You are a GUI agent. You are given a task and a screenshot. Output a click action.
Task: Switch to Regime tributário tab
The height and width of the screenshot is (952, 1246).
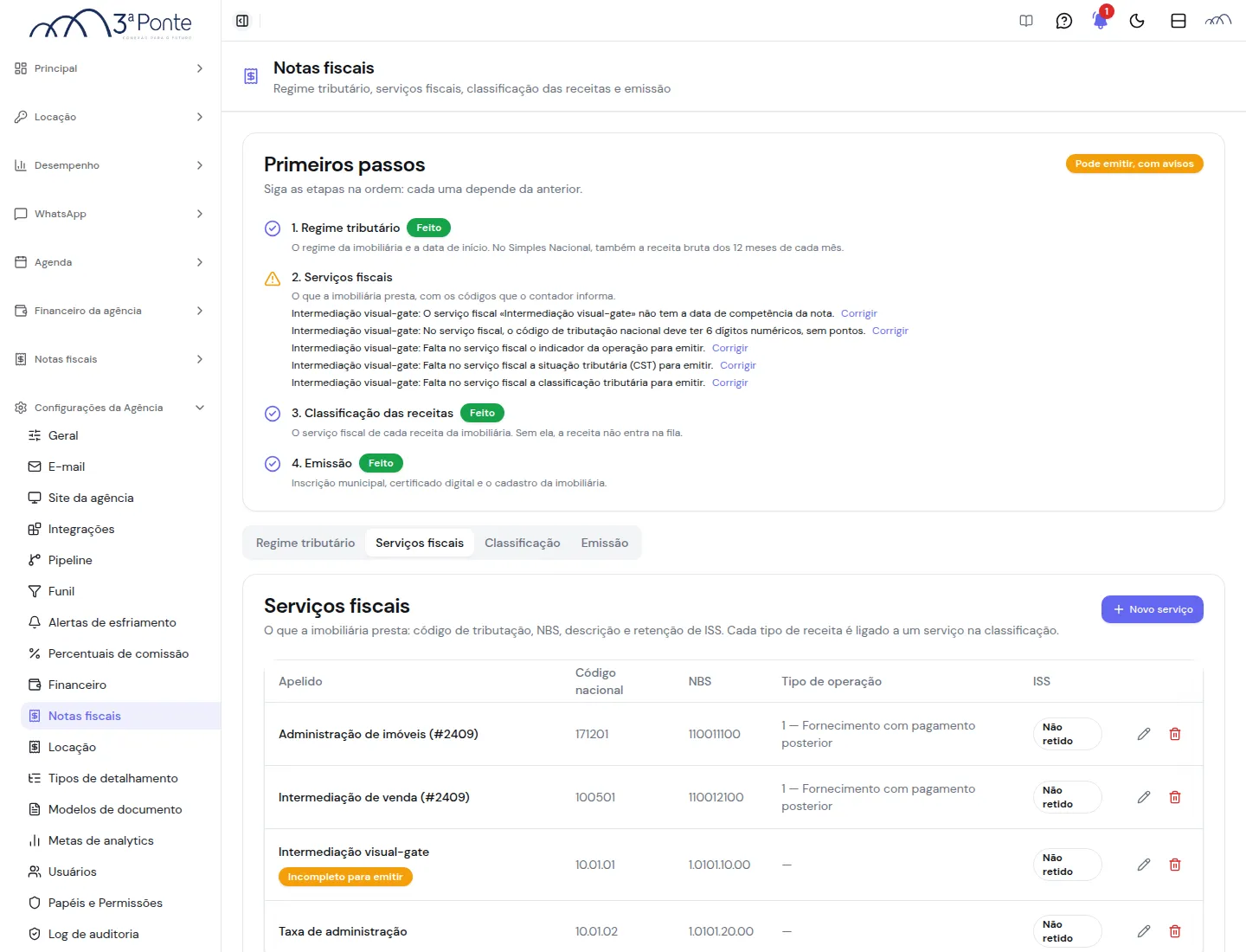pyautogui.click(x=305, y=543)
